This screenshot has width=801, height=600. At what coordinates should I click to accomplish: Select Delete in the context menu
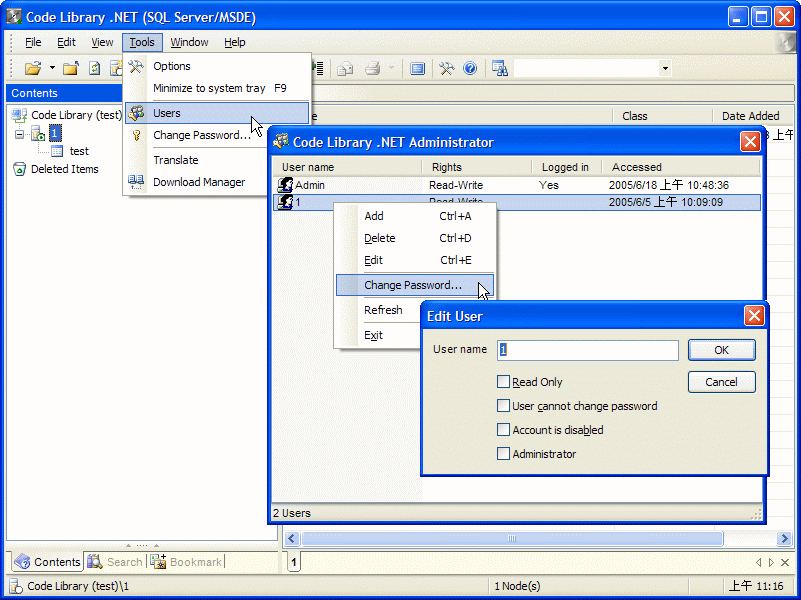(x=415, y=238)
